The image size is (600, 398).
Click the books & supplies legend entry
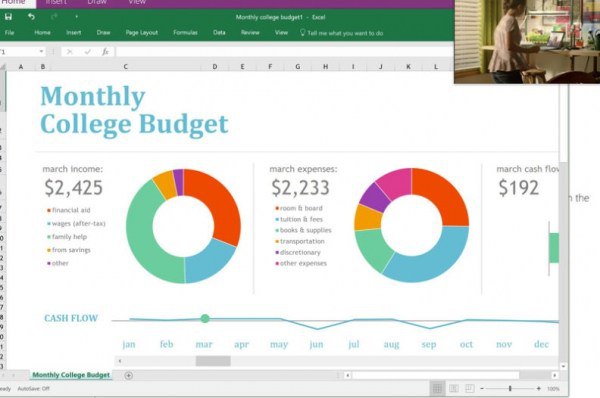(x=303, y=230)
